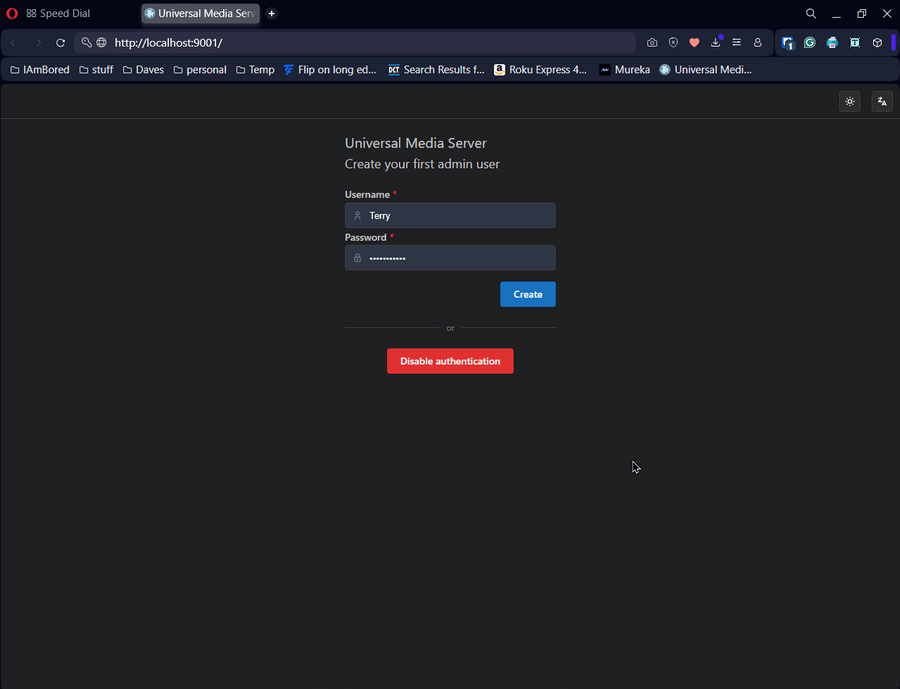Image resolution: width=900 pixels, height=689 pixels.
Task: Open the Daves bookmarks folder
Action: pos(143,69)
